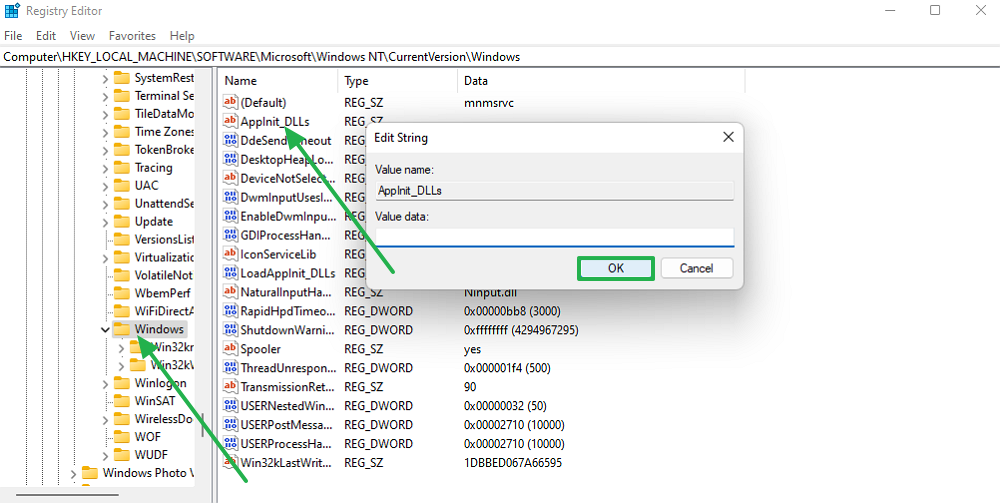Click the 1DBBED067A66595 data value

point(513,462)
